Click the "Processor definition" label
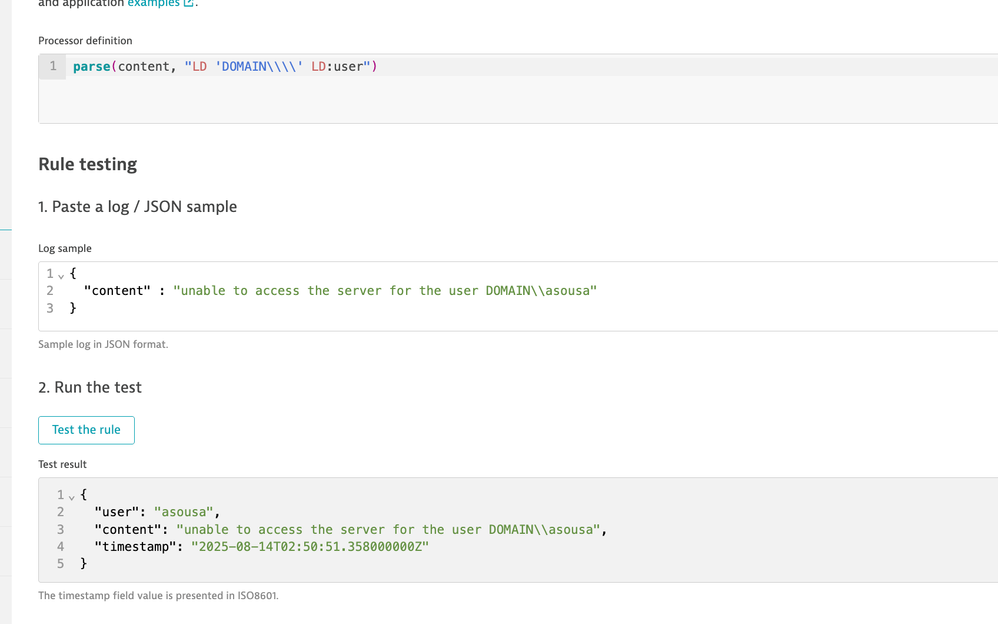 point(85,41)
